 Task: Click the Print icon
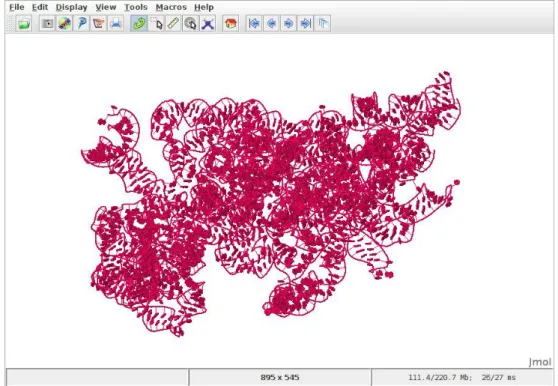click(116, 24)
